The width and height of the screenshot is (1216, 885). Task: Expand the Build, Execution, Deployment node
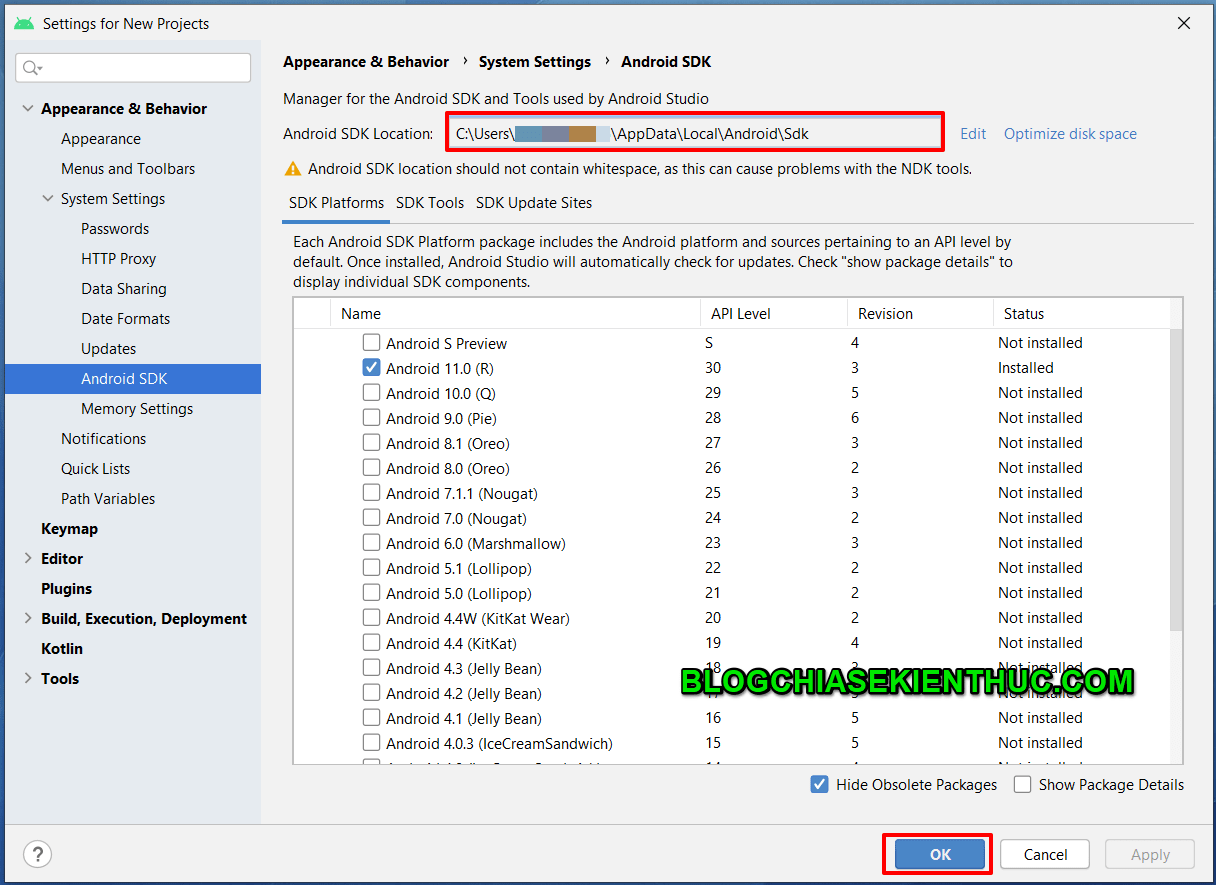pos(27,619)
